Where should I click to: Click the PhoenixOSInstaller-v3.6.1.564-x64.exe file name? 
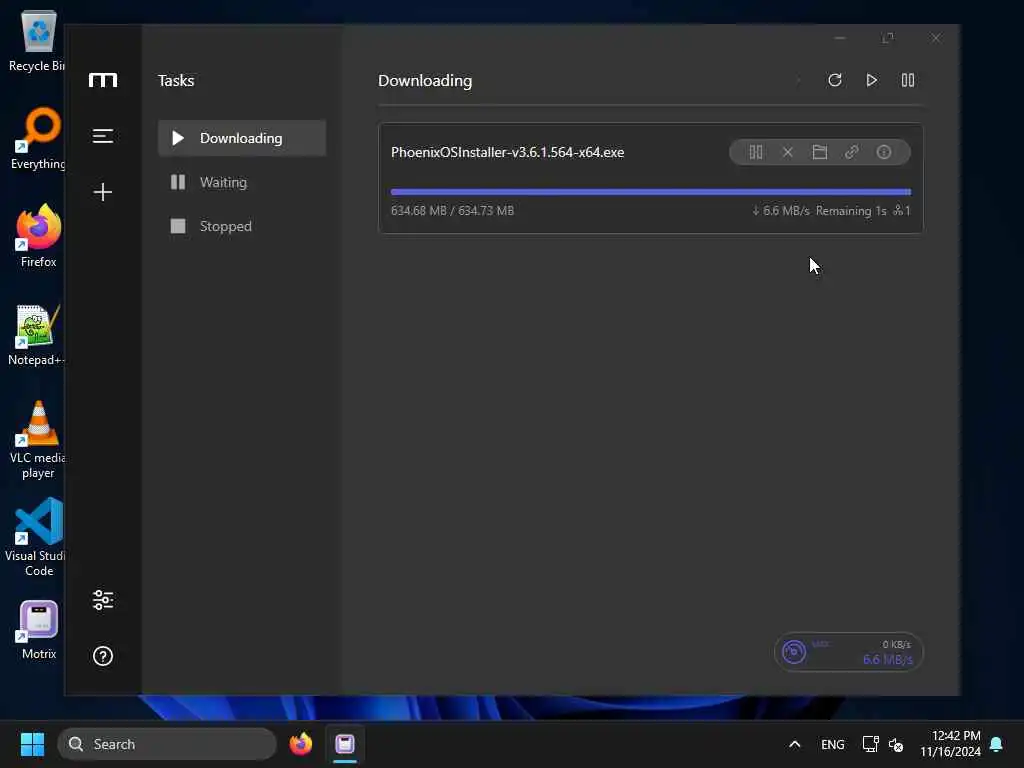(507, 152)
